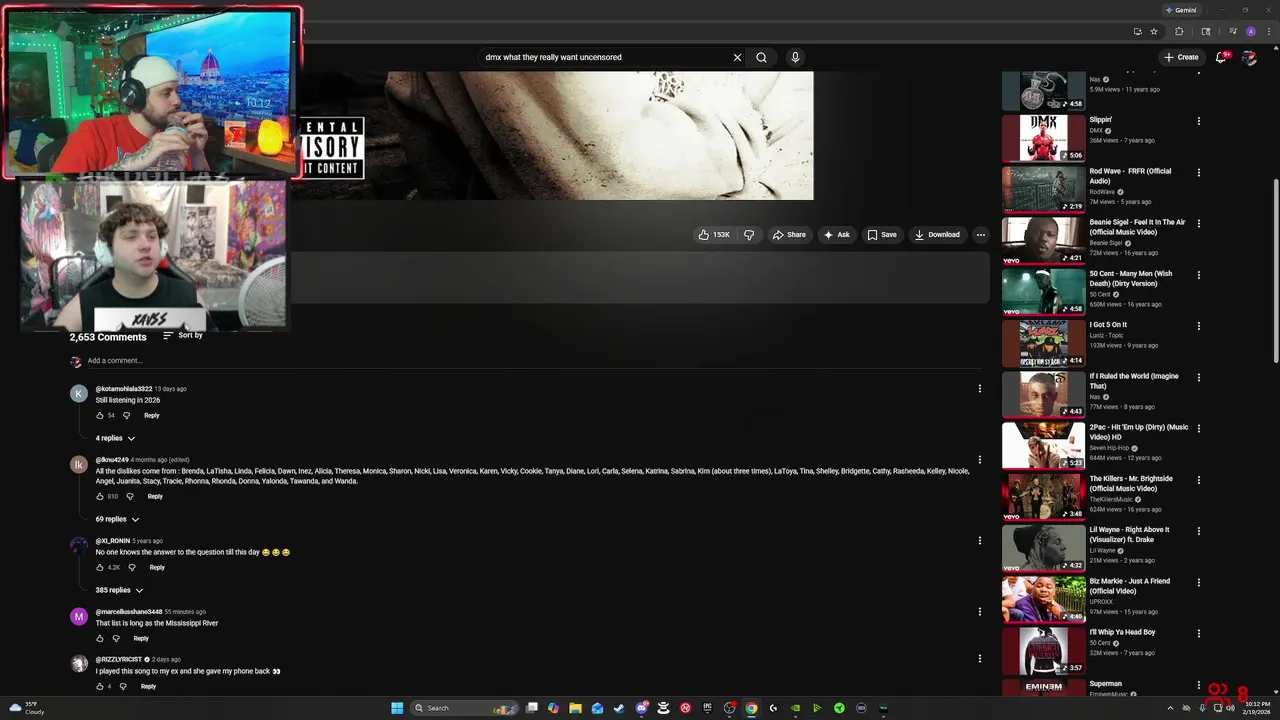Open Windows Start menu

[397, 708]
